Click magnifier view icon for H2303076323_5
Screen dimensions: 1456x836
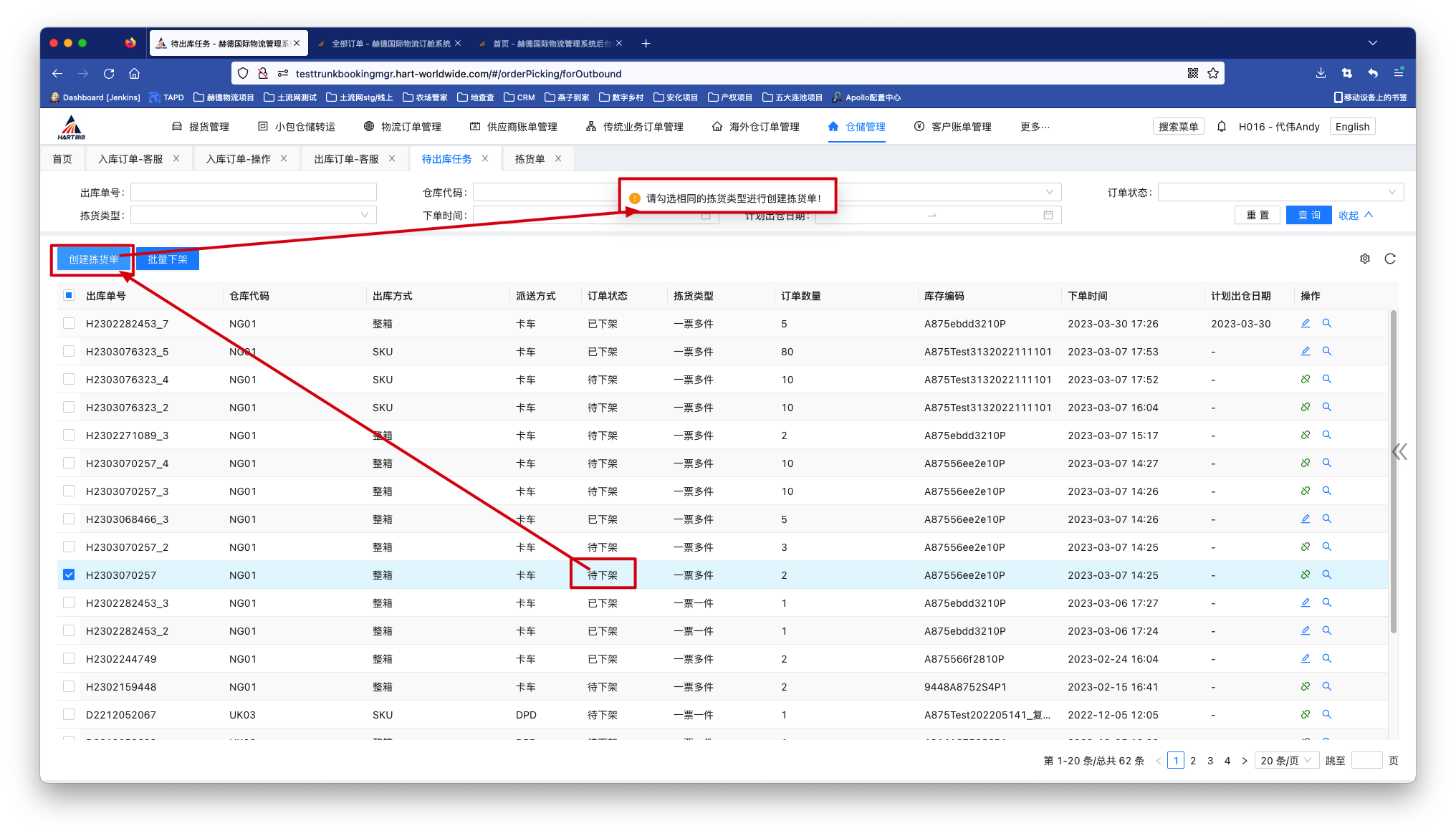pyautogui.click(x=1327, y=351)
